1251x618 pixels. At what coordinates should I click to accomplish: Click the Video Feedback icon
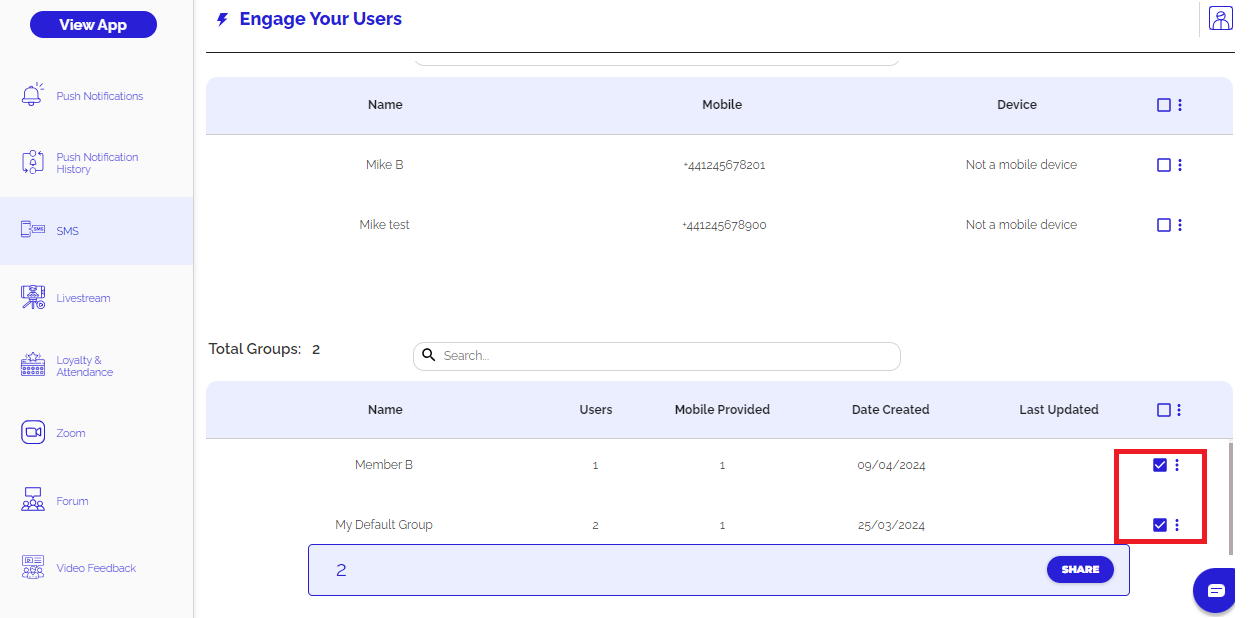[x=33, y=568]
